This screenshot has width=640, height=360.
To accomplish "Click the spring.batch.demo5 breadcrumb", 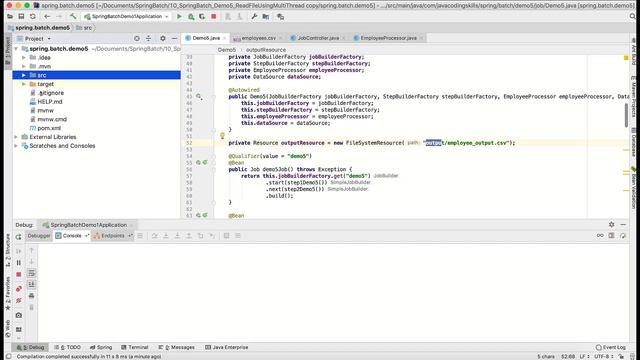I will pyautogui.click(x=42, y=28).
